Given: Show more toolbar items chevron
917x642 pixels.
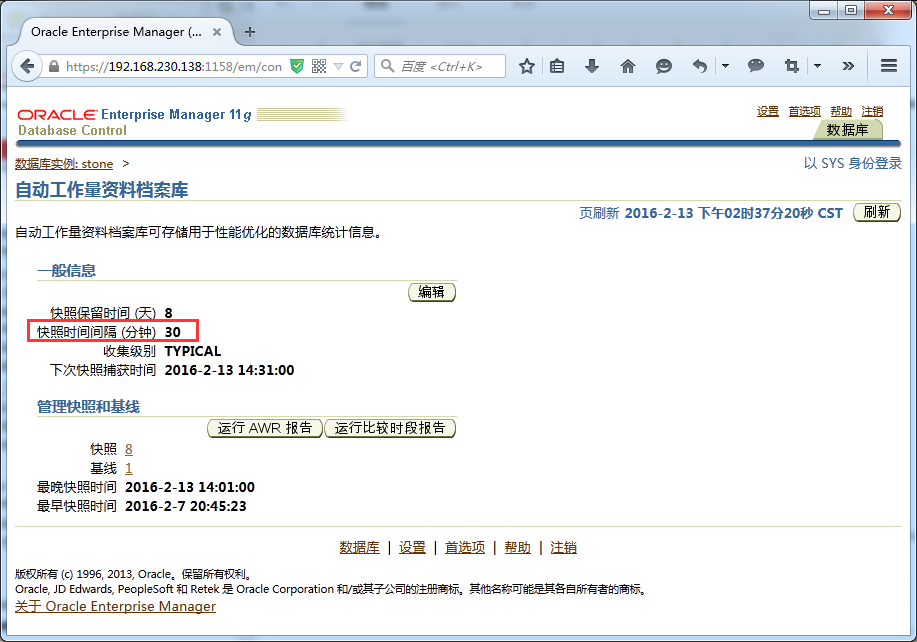Looking at the screenshot, I should 848,66.
